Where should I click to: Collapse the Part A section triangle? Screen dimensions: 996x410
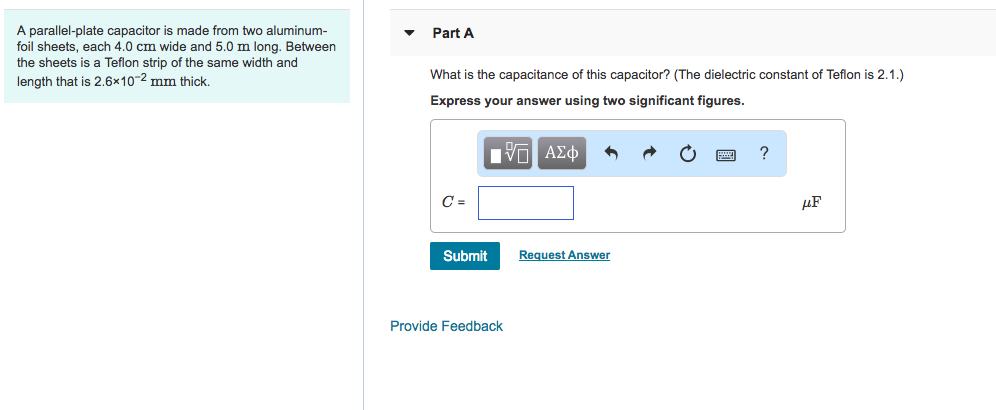pyautogui.click(x=408, y=33)
